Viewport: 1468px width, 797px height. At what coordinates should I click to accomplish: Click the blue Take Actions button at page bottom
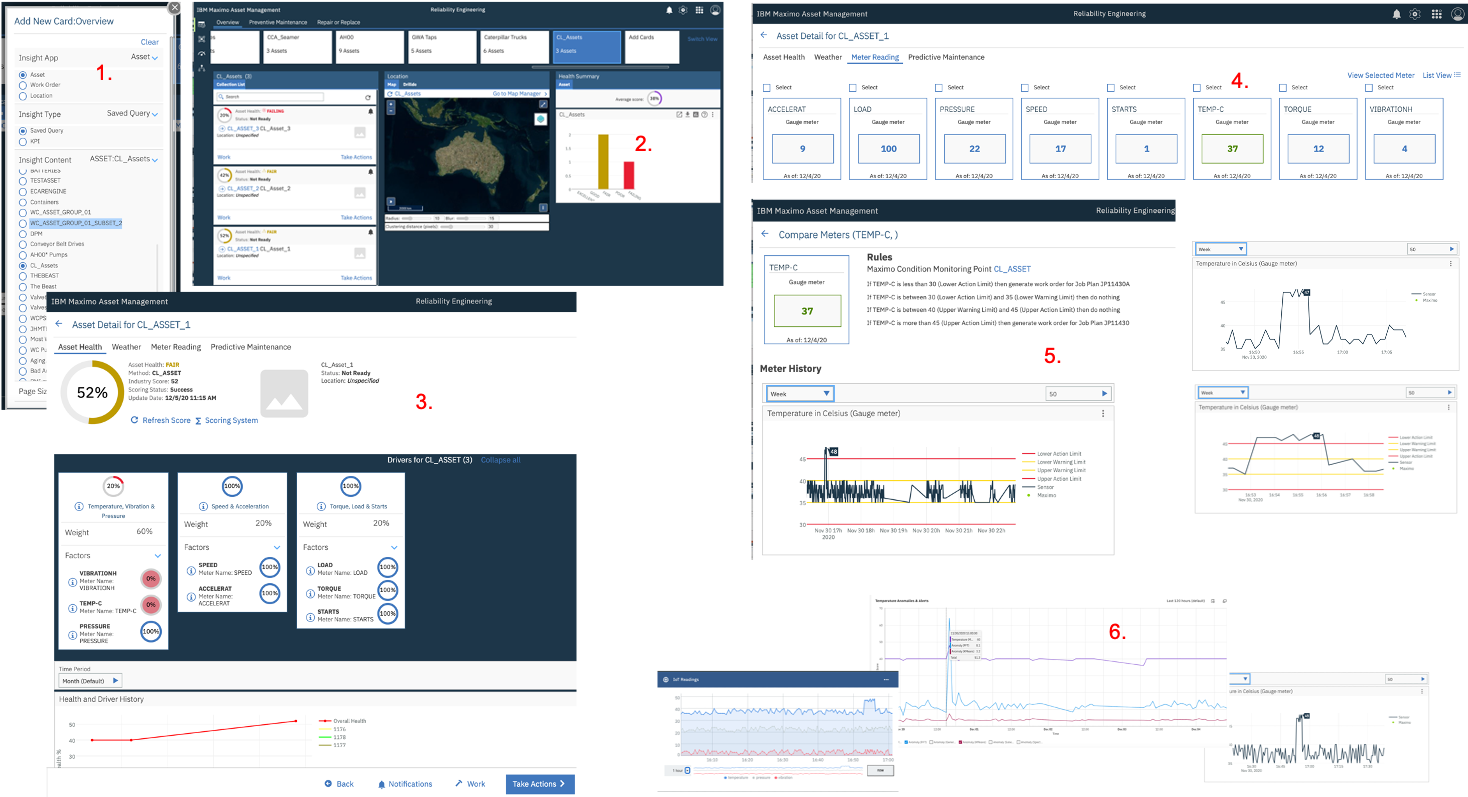540,784
